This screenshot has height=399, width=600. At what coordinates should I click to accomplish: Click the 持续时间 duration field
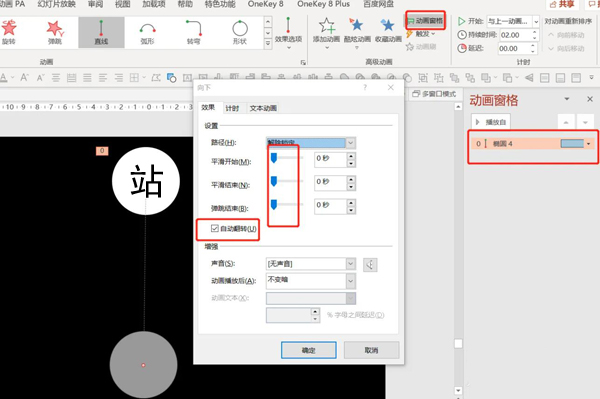(x=515, y=35)
